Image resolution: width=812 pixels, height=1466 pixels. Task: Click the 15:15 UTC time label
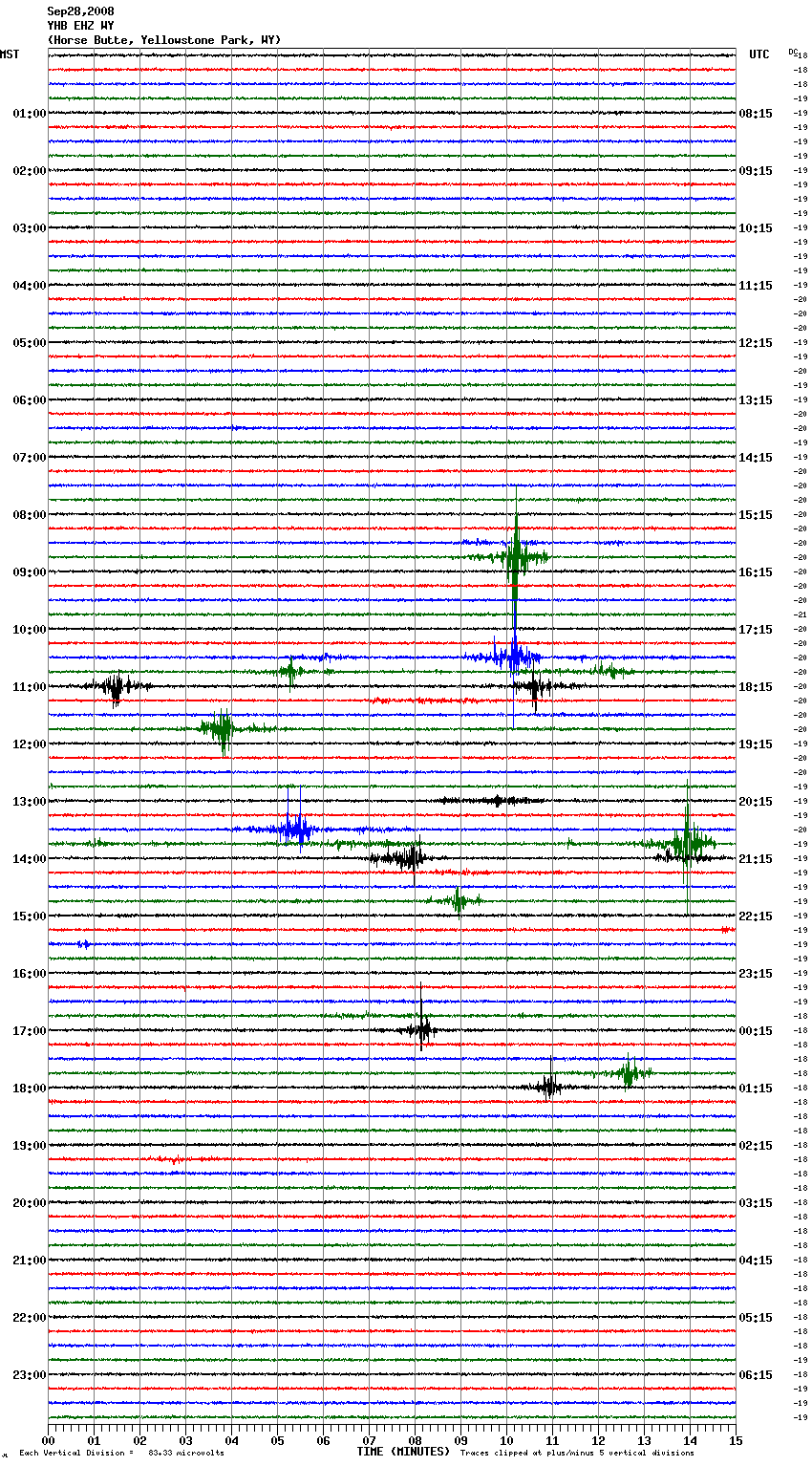pos(756,515)
